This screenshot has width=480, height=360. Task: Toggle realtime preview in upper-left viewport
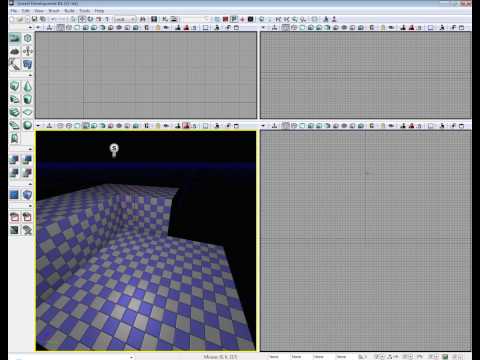[49, 28]
